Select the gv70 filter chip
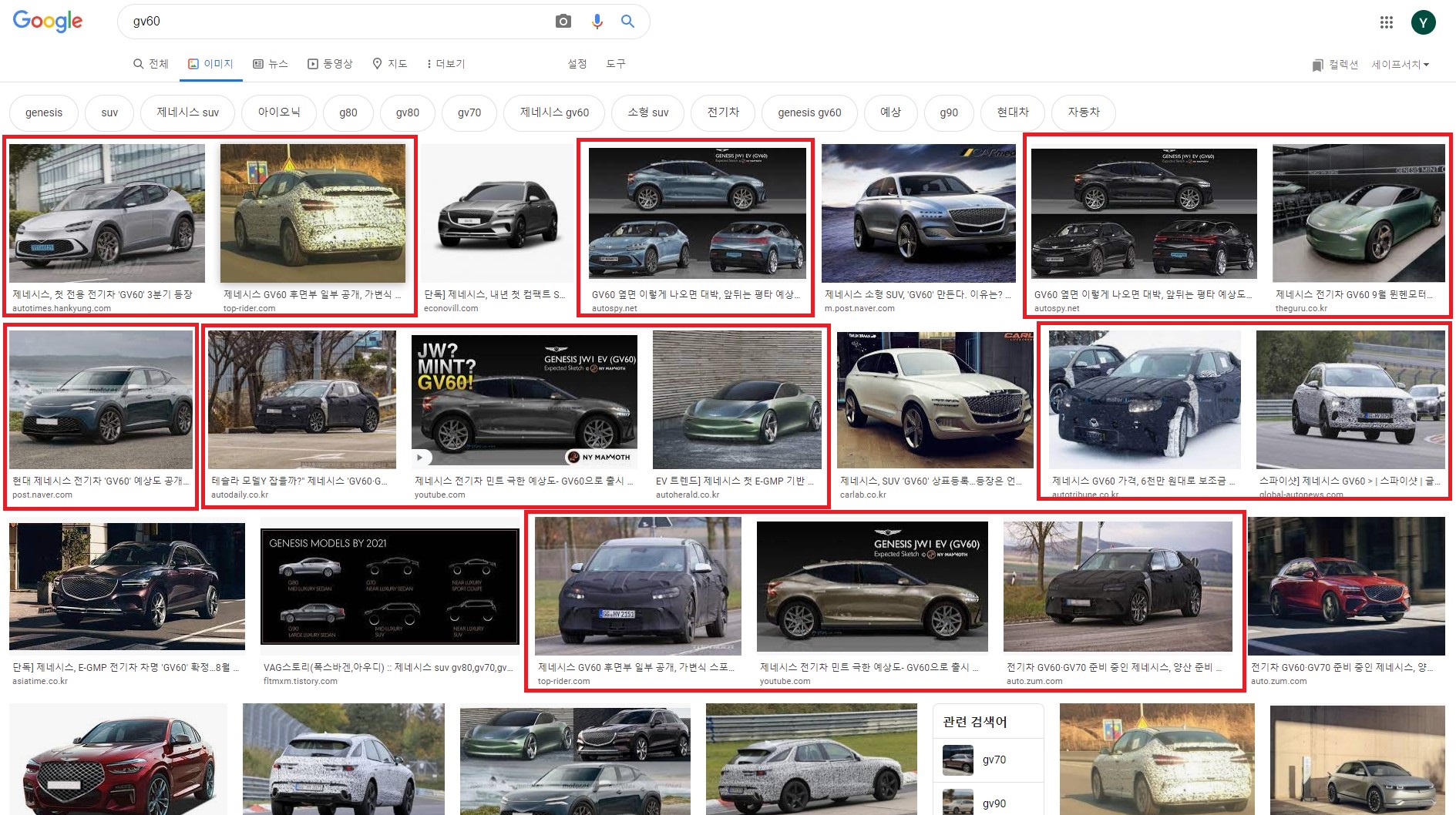The height and width of the screenshot is (815, 1456). click(469, 112)
